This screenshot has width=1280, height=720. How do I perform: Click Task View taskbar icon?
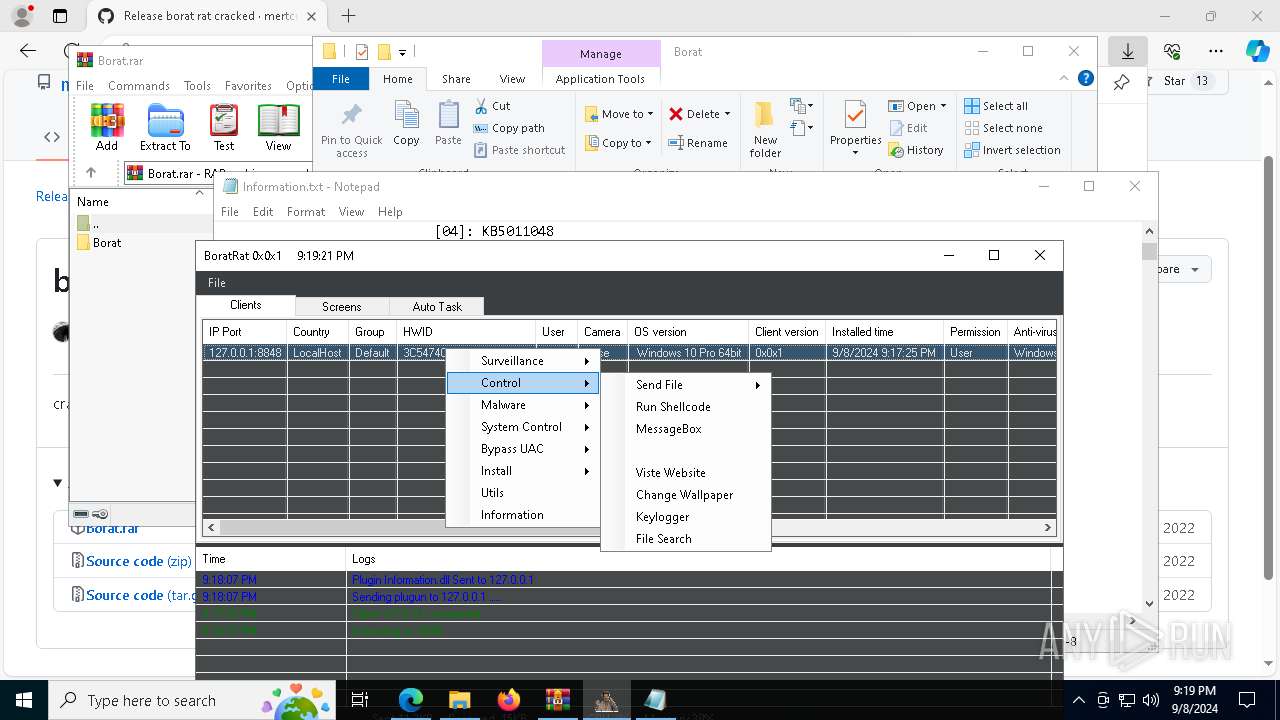tap(360, 700)
